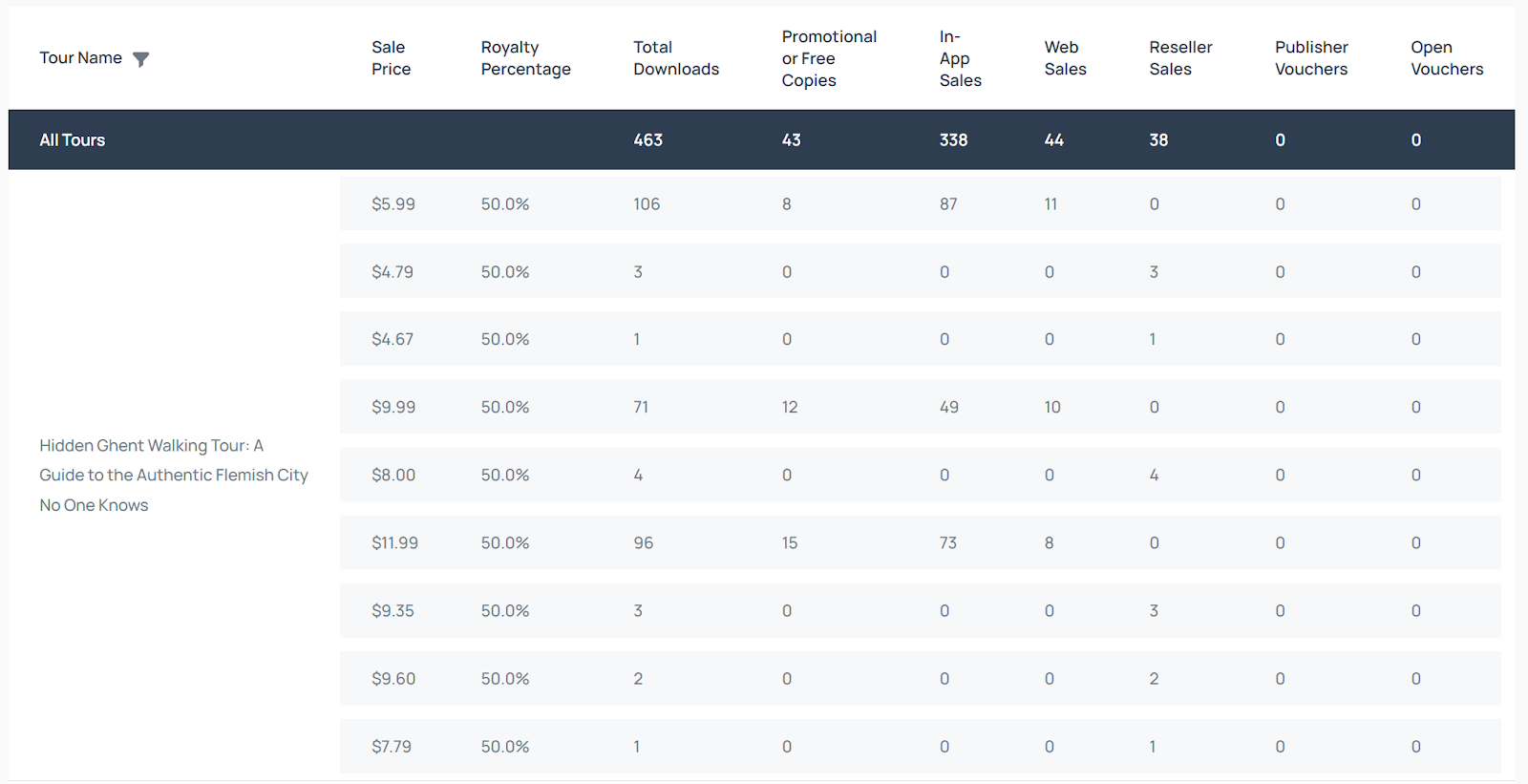Select the Promotional or Free Copies header
The image size is (1528, 784).
(828, 58)
